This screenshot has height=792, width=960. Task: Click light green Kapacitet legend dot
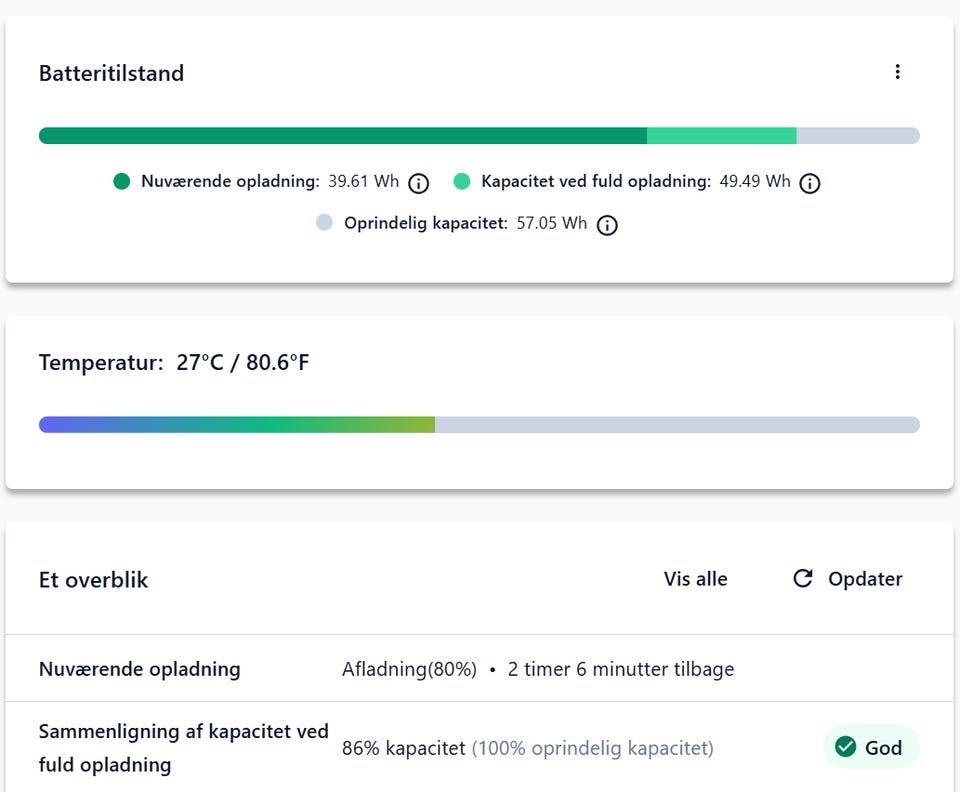[462, 181]
